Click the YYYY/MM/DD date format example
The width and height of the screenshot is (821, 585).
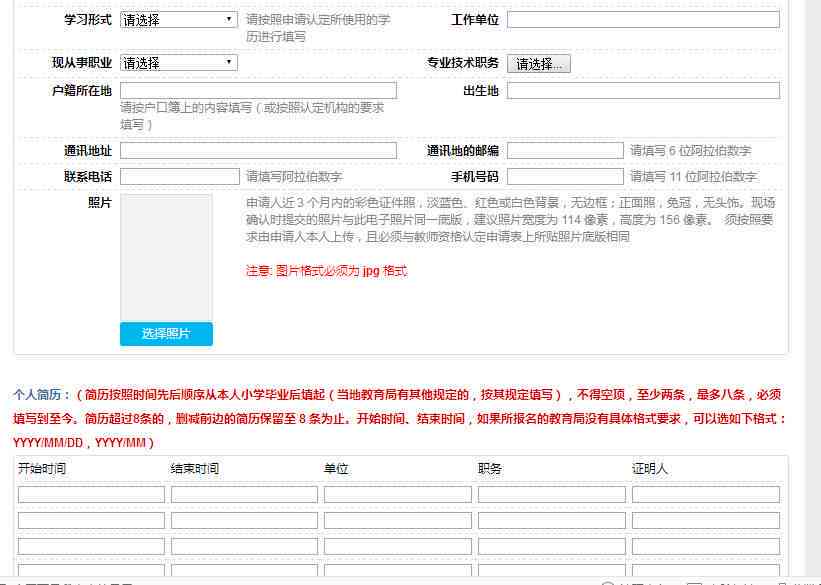(x=48, y=443)
